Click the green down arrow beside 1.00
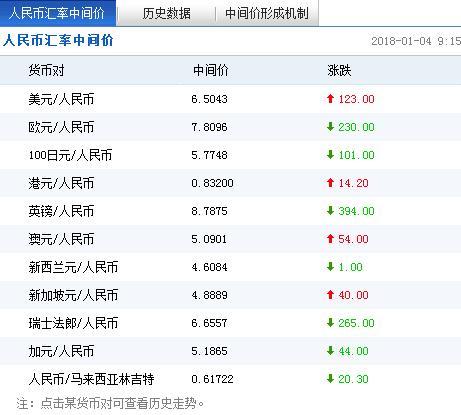Image resolution: width=461 pixels, height=415 pixels. tap(330, 267)
